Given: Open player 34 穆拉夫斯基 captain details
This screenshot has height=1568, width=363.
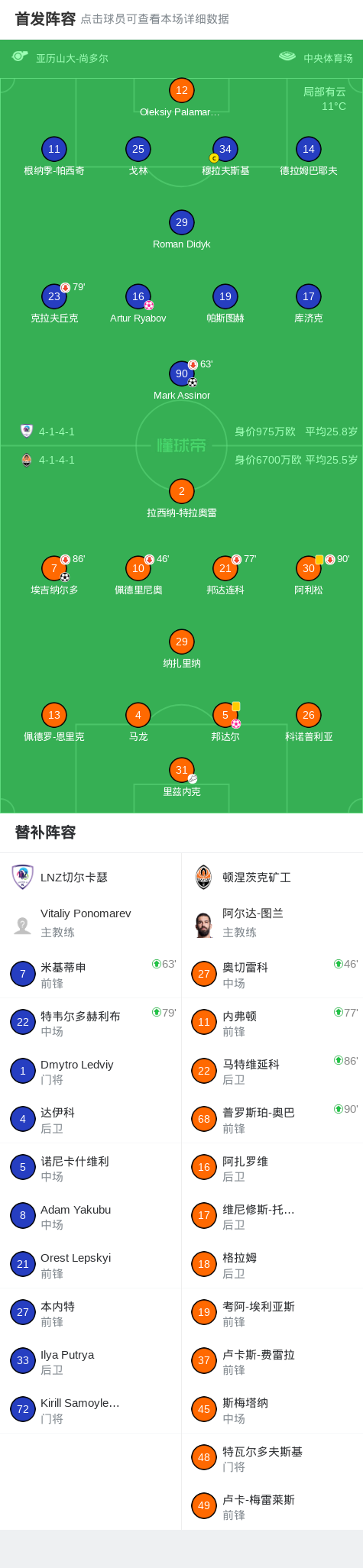Looking at the screenshot, I should coord(225,150).
